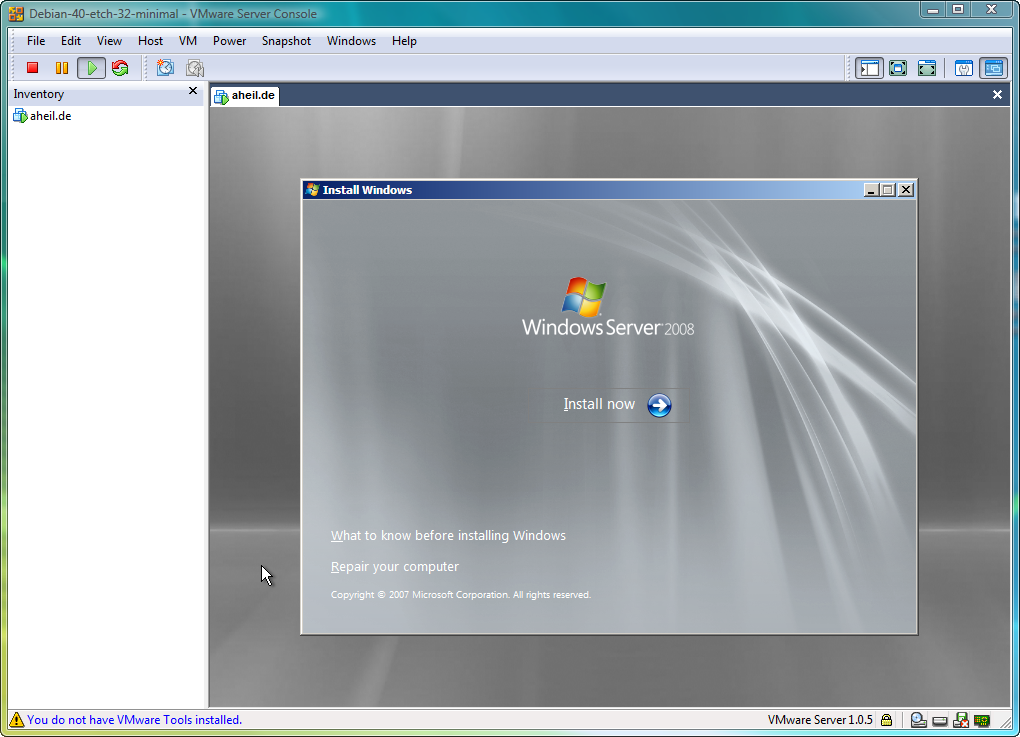1020x737 pixels.
Task: Open the File menu
Action: point(36,41)
